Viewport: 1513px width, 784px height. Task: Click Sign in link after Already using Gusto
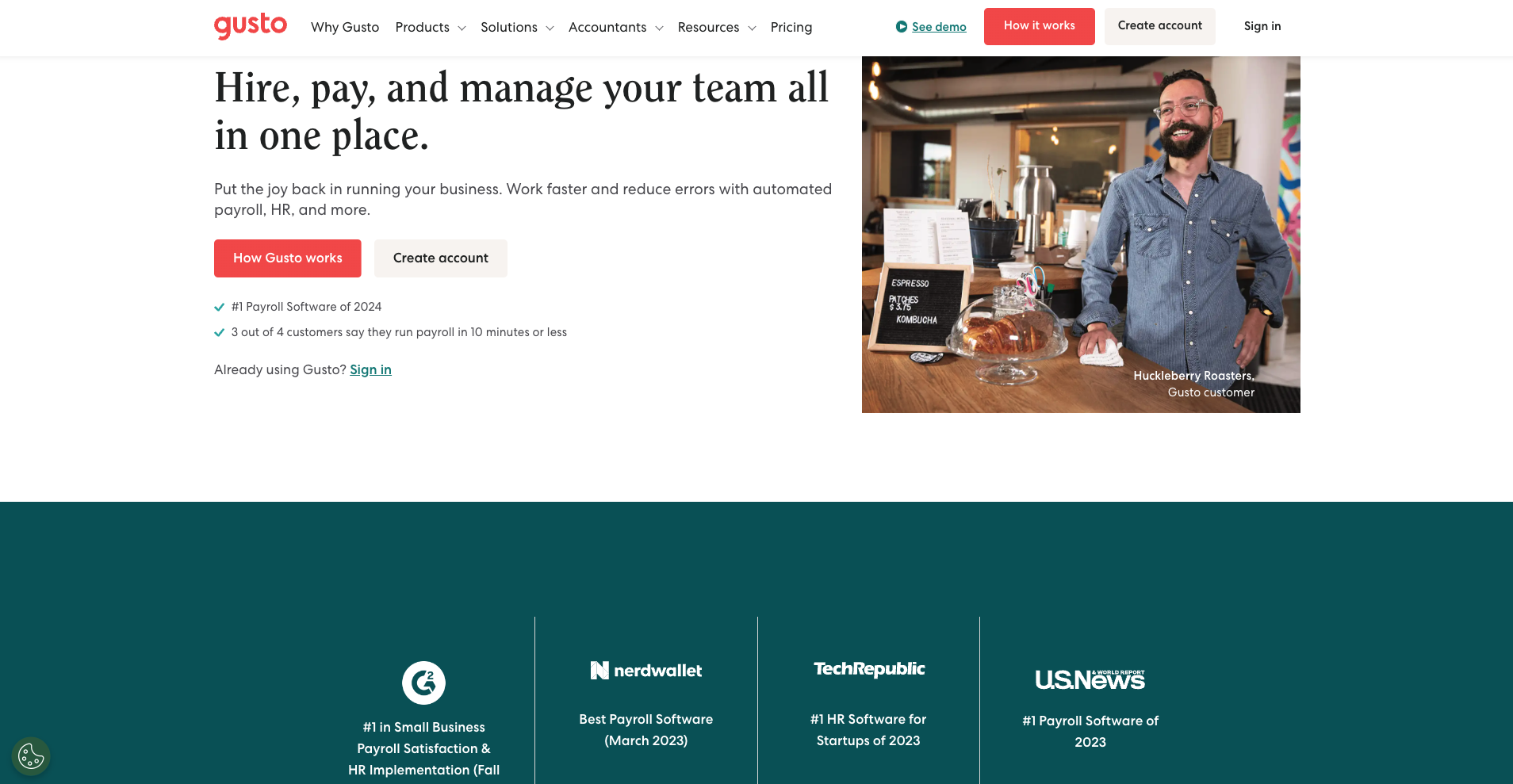click(x=370, y=370)
